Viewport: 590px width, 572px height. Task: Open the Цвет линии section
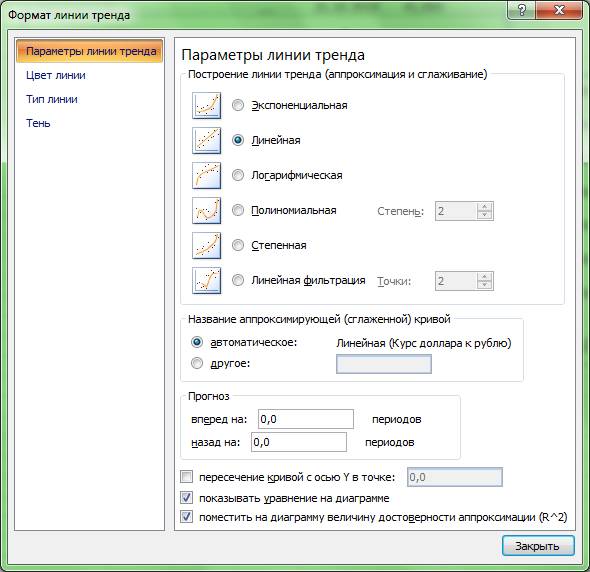click(x=56, y=75)
